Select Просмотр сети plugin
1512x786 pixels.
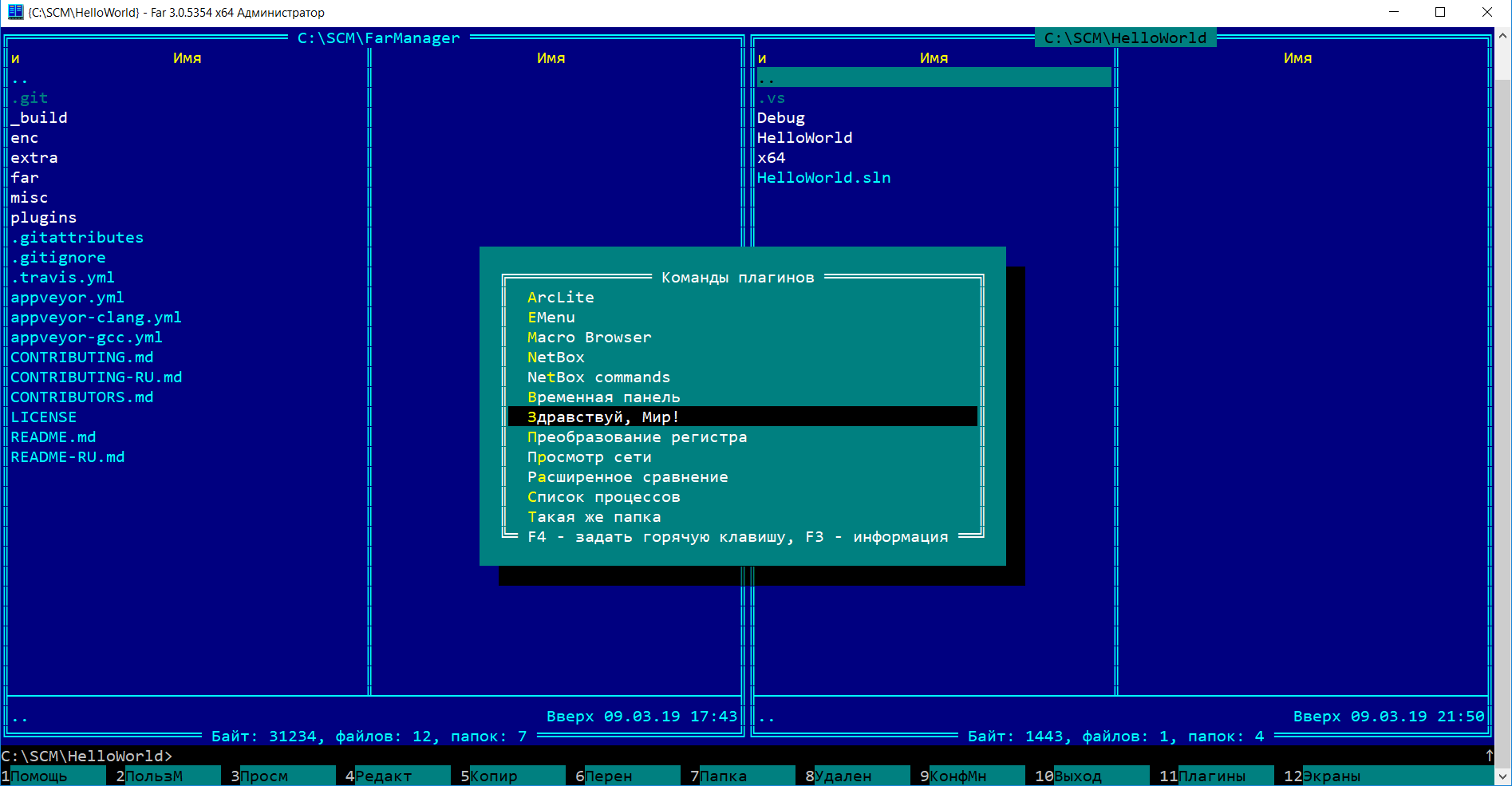point(742,456)
